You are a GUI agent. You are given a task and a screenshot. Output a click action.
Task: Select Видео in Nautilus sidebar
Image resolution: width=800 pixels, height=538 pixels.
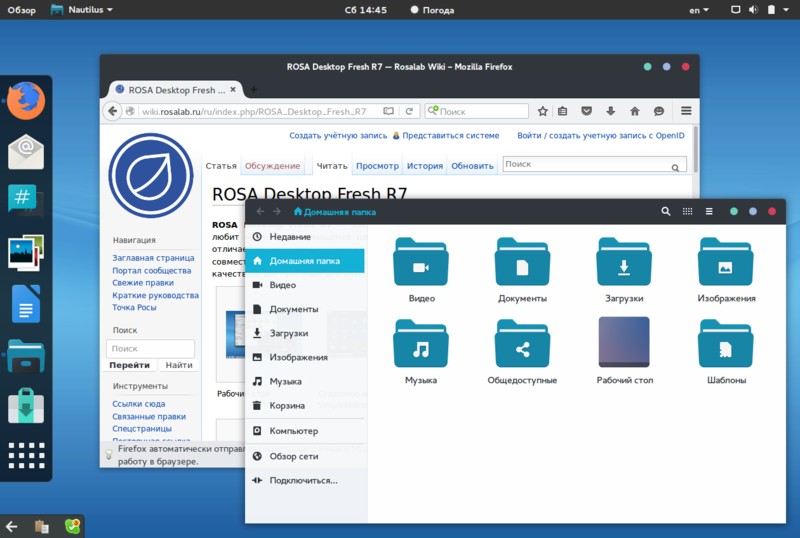pyautogui.click(x=305, y=285)
